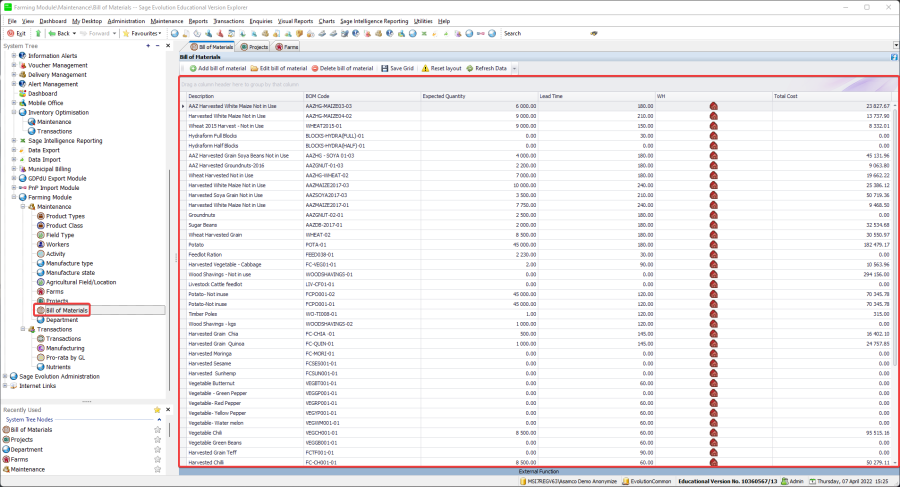The image size is (900, 487).
Task: Click the Exit button
Action: (x=15, y=33)
